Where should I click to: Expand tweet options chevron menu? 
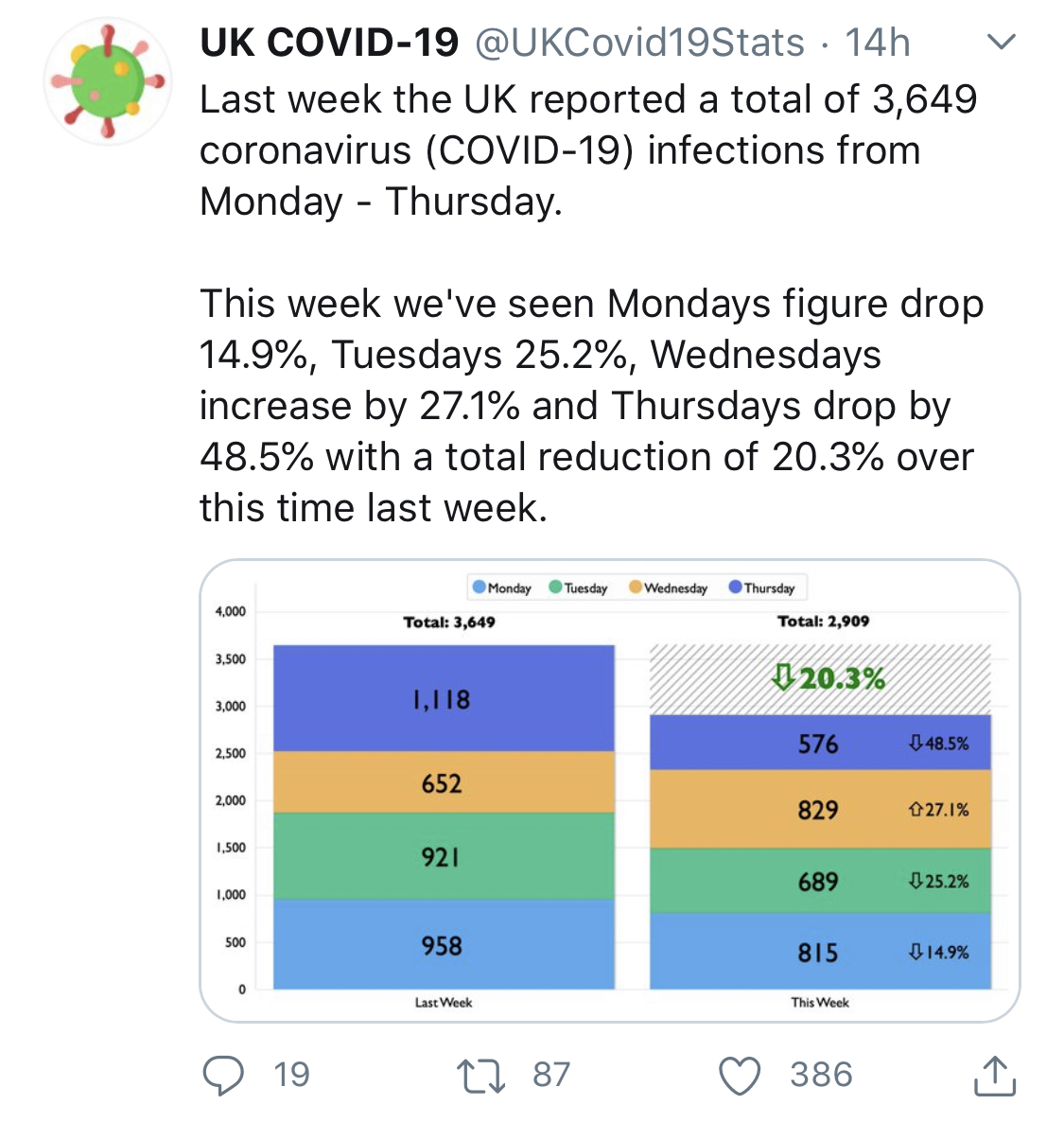tap(1001, 43)
